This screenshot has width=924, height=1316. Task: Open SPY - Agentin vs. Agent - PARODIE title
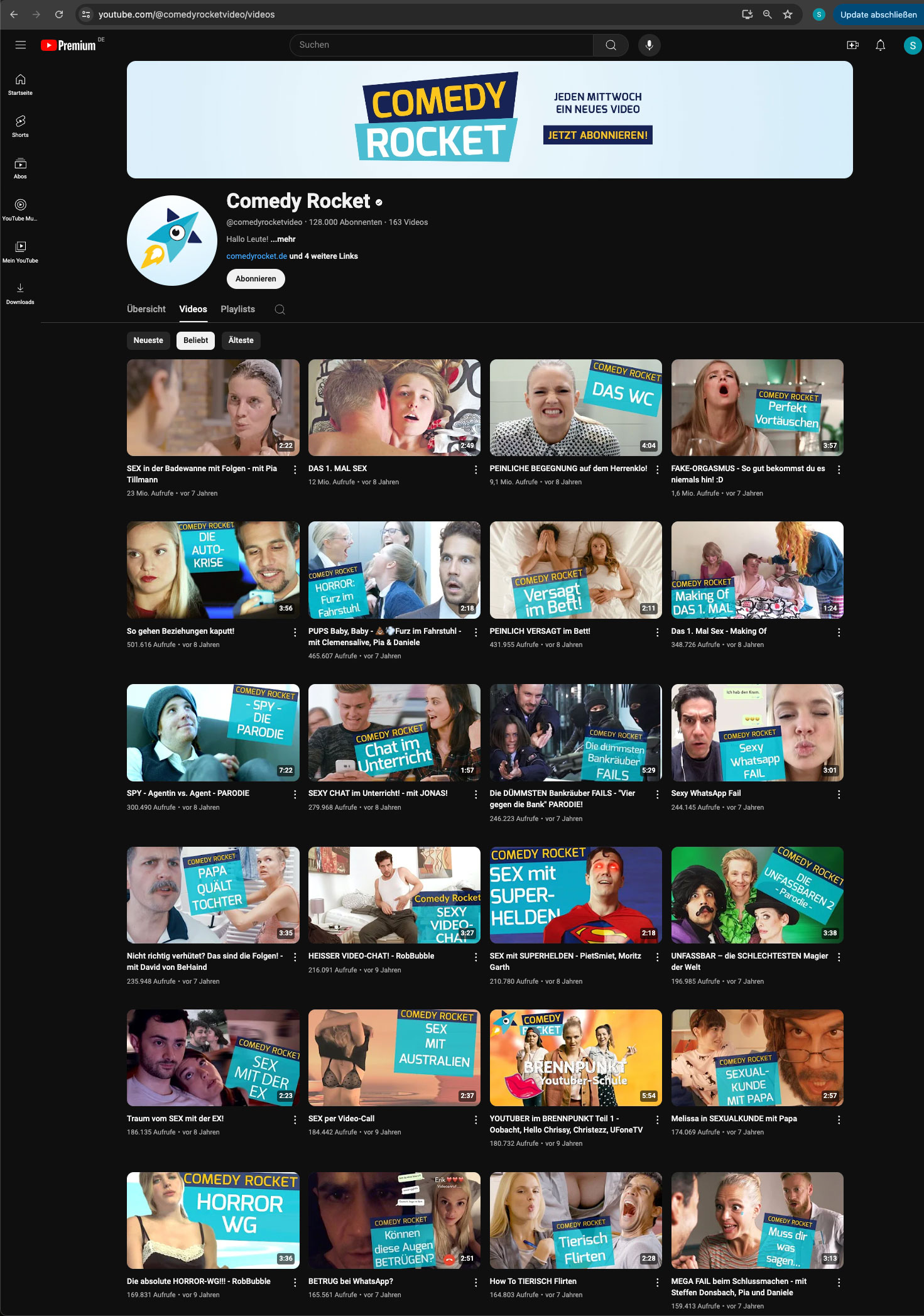(x=188, y=793)
